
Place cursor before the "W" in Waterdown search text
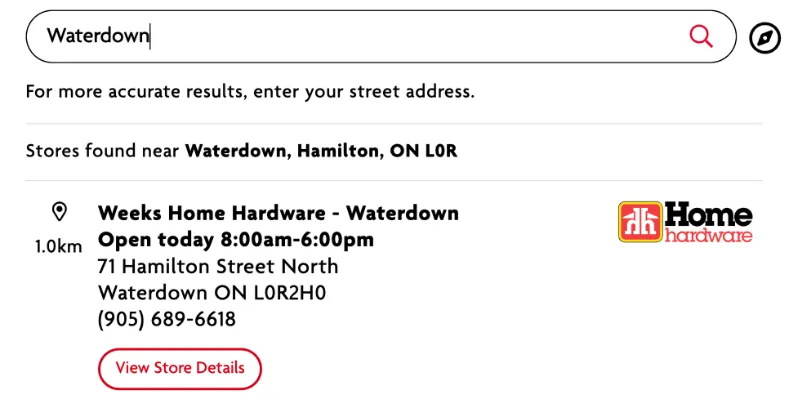point(48,37)
